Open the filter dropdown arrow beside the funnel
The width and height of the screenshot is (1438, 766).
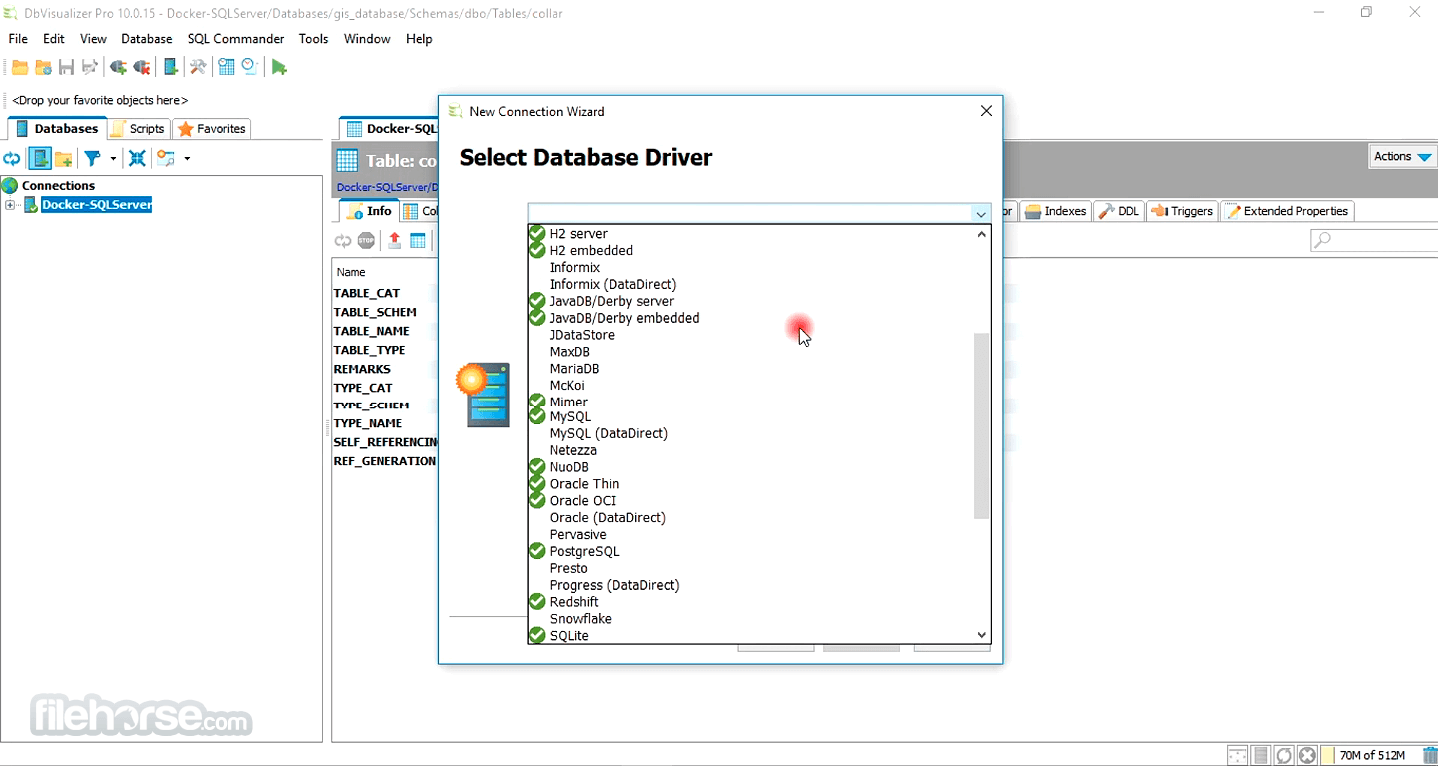click(113, 158)
